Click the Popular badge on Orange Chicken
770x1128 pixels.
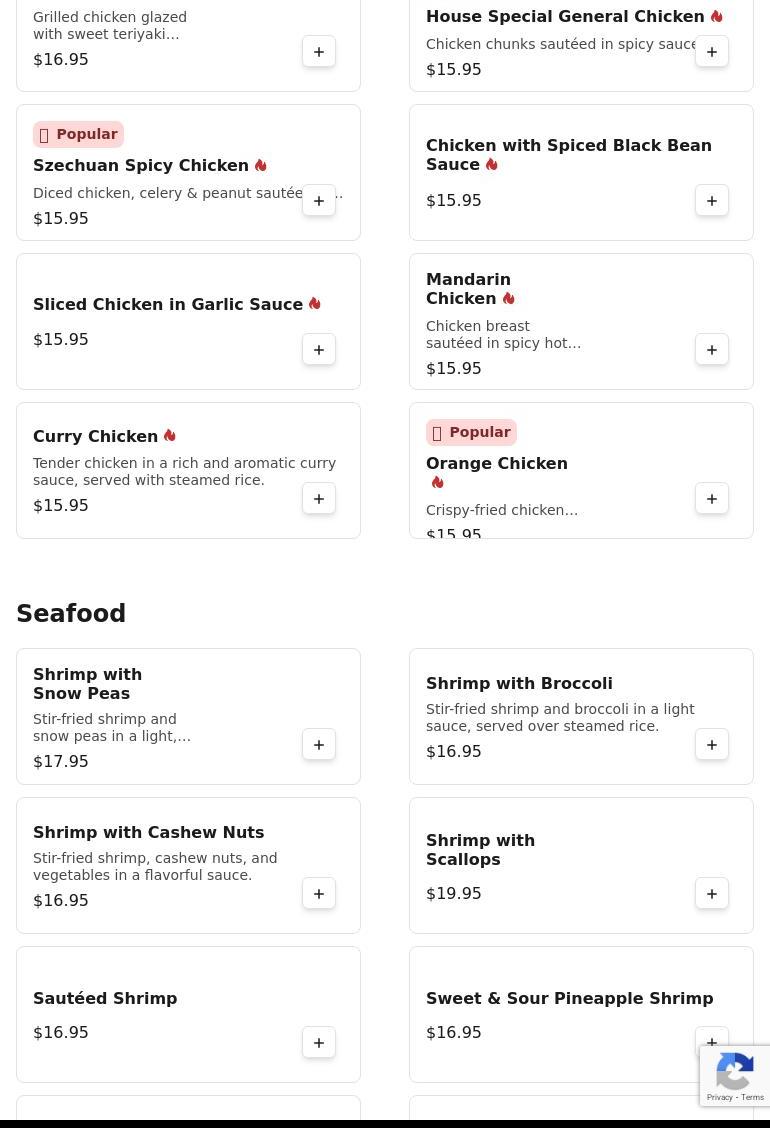pos(471,433)
